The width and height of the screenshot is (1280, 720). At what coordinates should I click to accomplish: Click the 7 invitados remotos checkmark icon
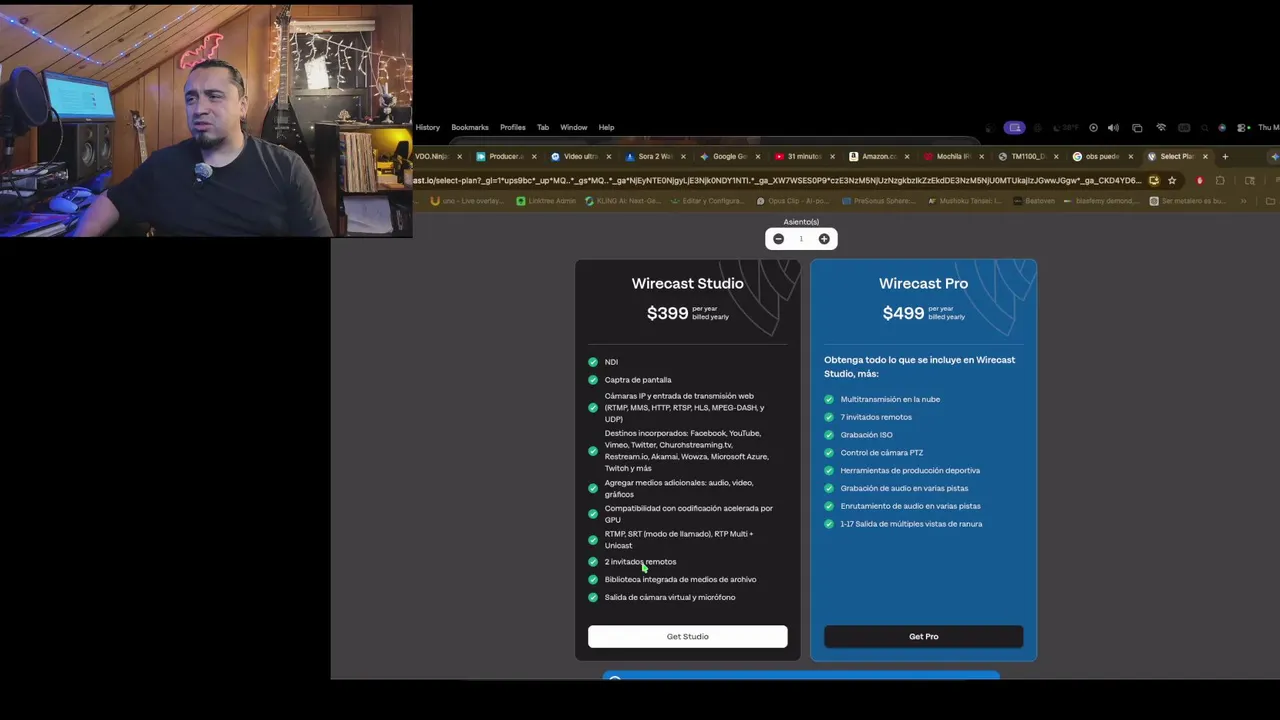(x=829, y=417)
